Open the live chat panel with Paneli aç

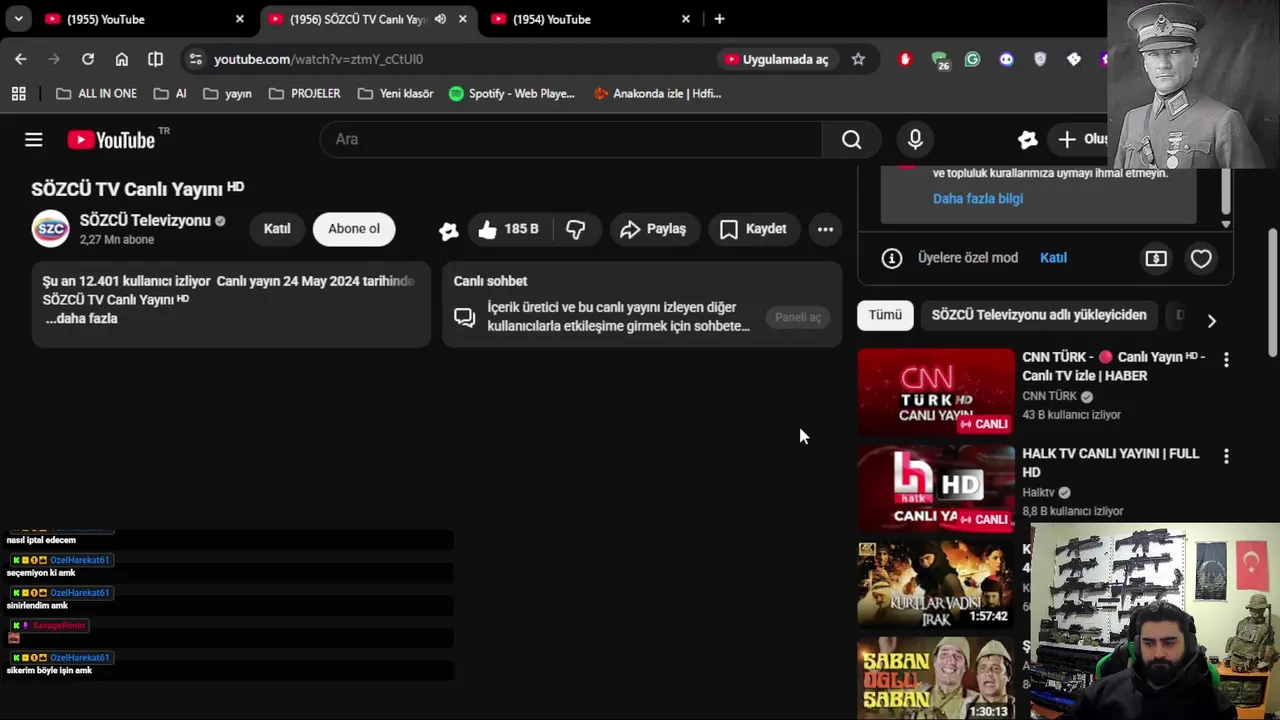(x=798, y=317)
